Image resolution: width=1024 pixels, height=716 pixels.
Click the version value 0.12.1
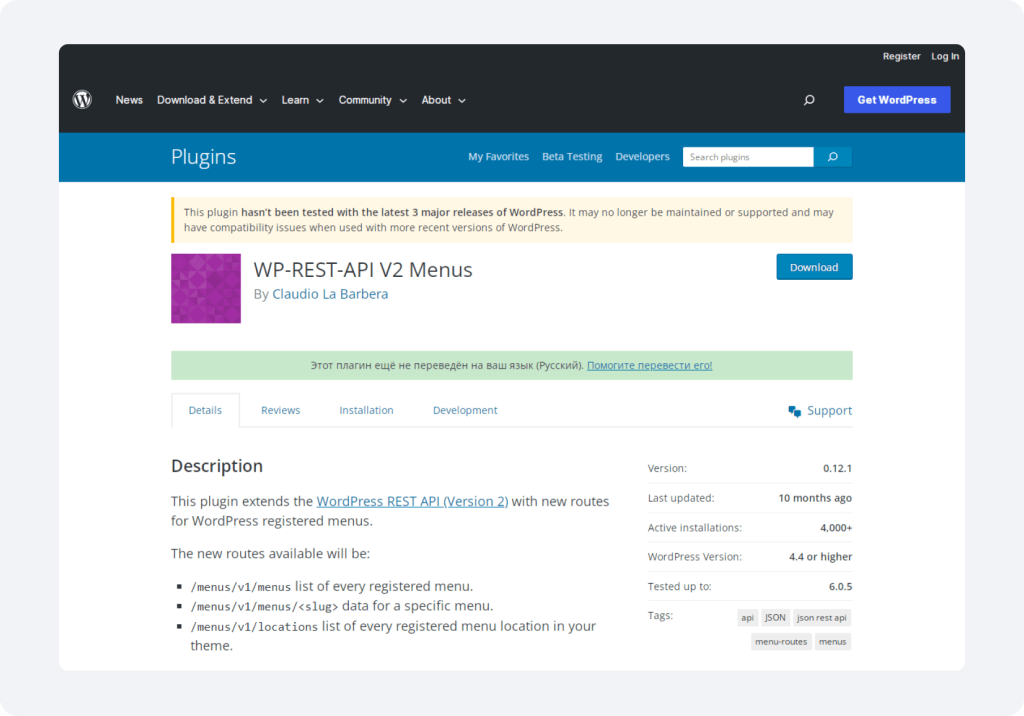[837, 468]
